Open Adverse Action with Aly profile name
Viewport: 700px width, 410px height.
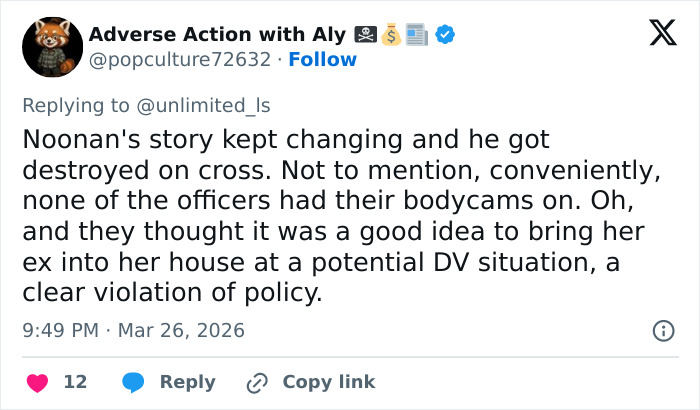click(x=216, y=34)
